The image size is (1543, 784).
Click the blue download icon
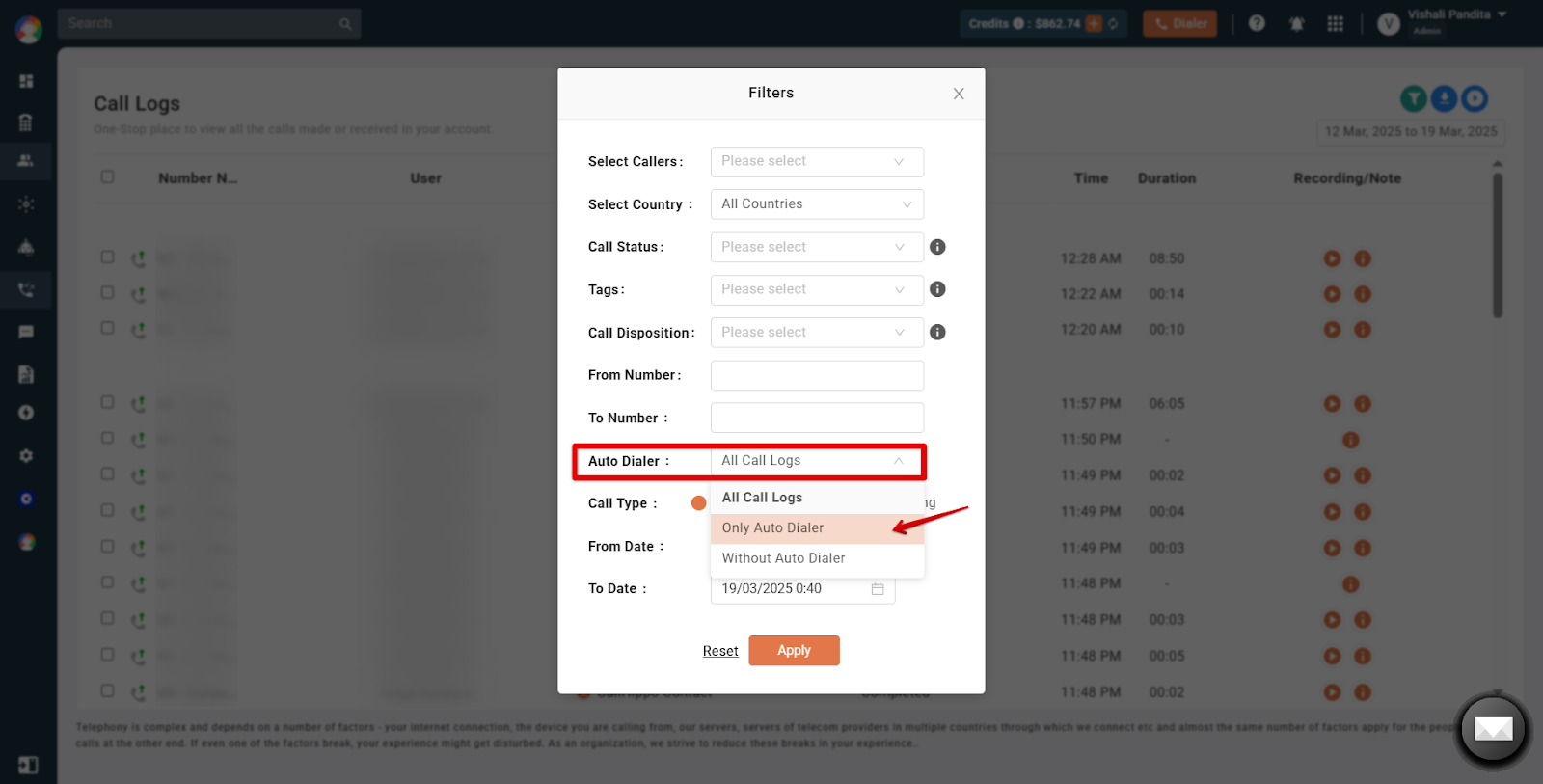1444,98
